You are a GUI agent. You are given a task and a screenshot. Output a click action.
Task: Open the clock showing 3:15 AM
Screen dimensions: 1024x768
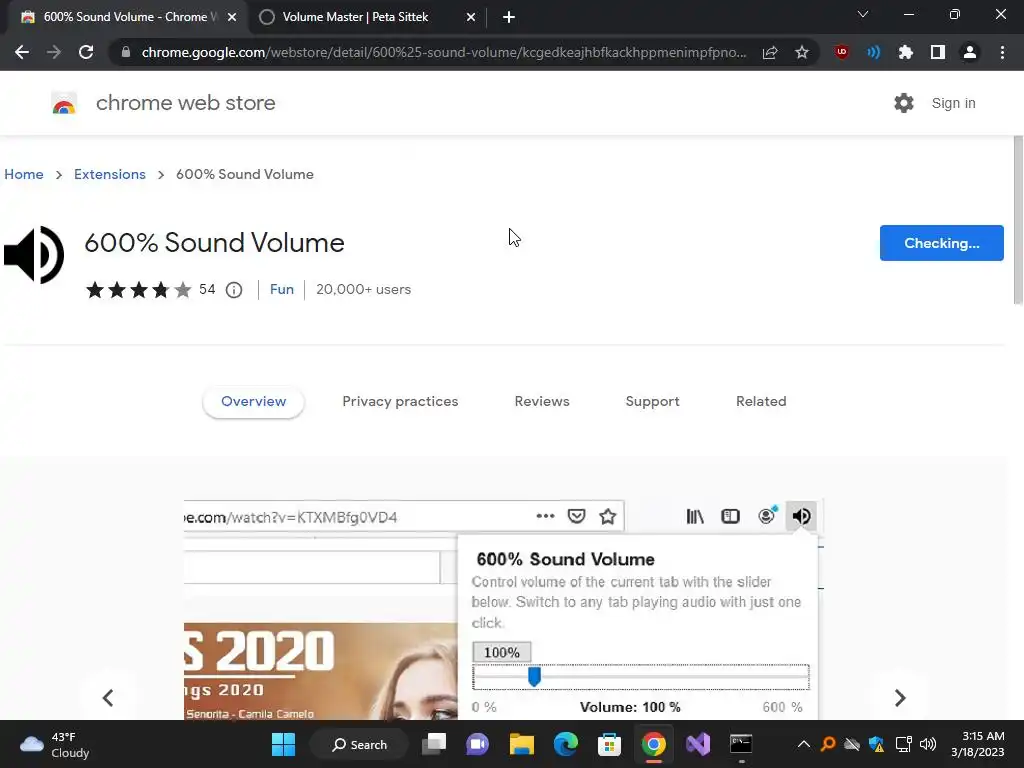tap(977, 744)
